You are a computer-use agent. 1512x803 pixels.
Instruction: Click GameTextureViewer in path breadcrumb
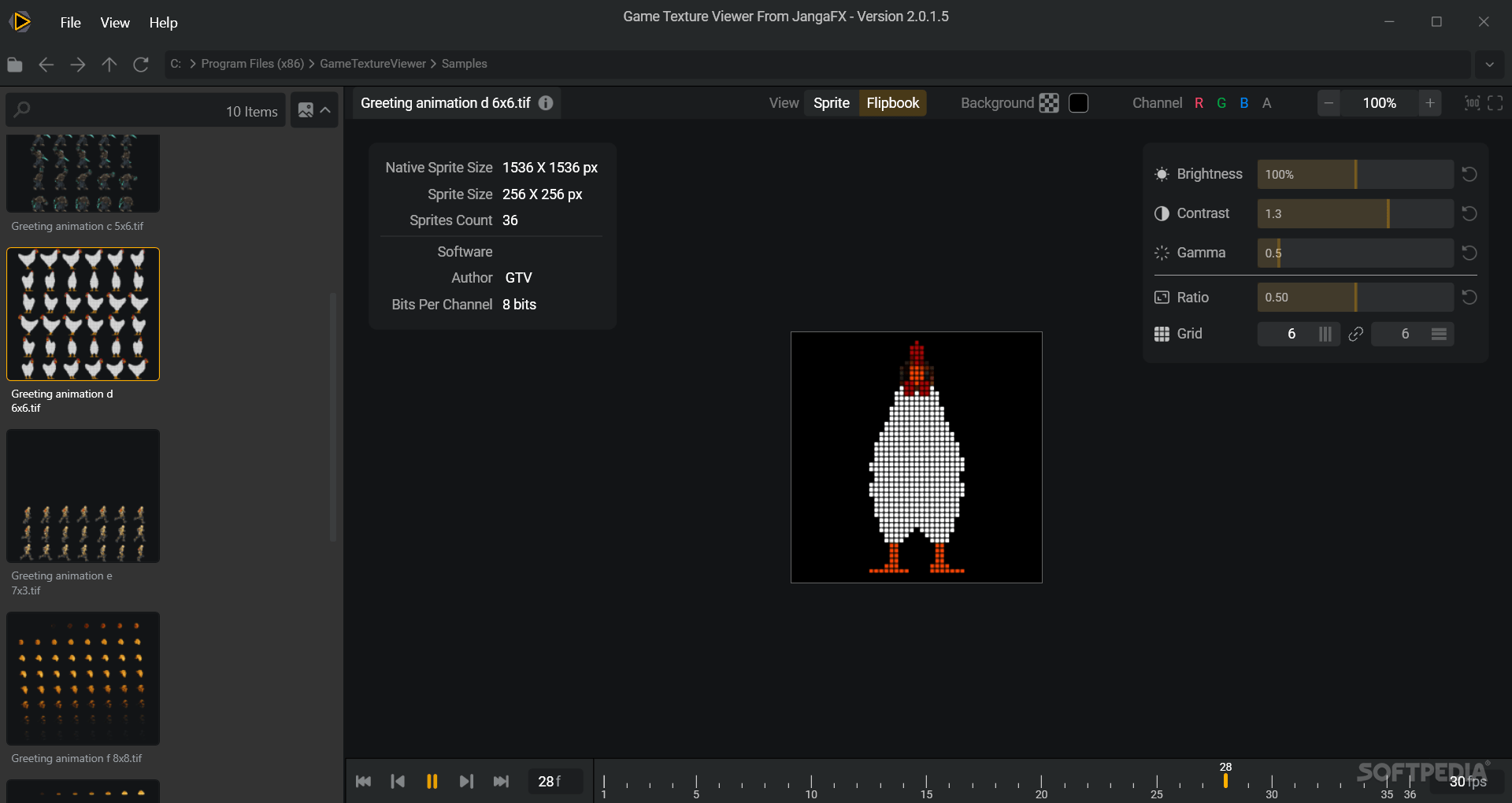pos(372,64)
